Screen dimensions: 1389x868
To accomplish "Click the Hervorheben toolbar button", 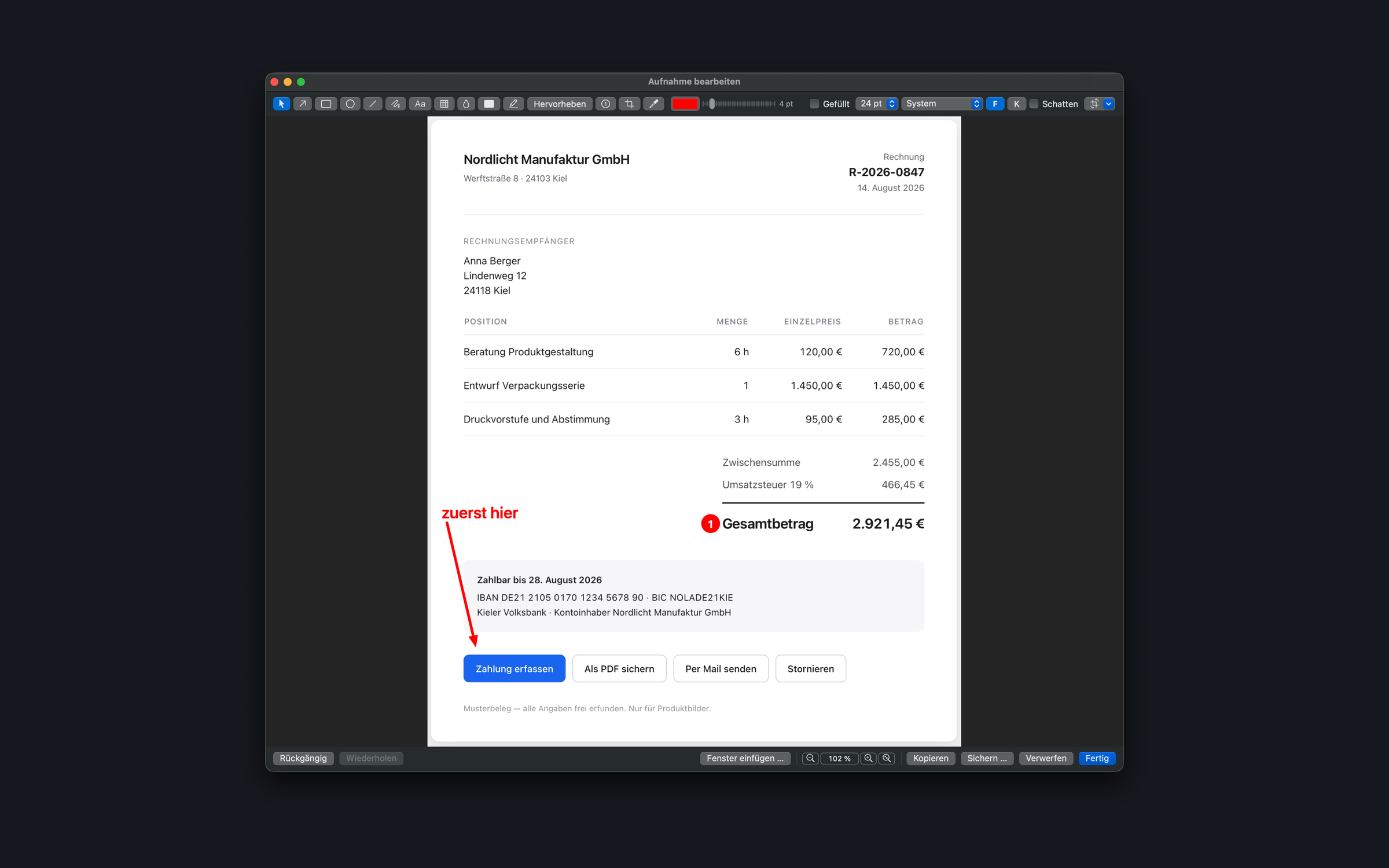I will (x=560, y=104).
